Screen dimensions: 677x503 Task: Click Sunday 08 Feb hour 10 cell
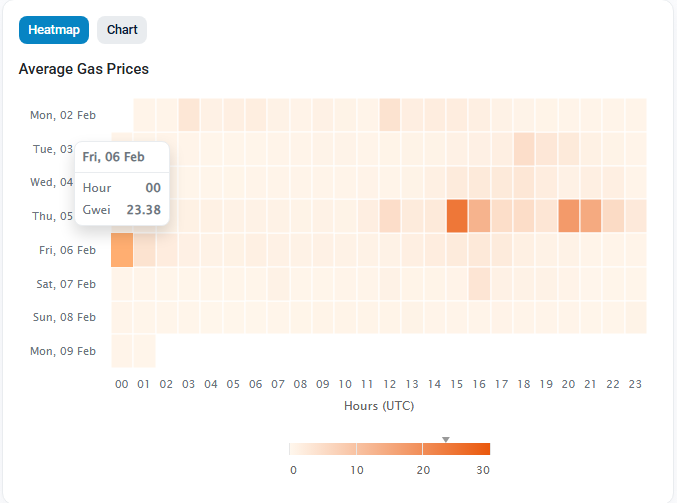[x=345, y=317]
